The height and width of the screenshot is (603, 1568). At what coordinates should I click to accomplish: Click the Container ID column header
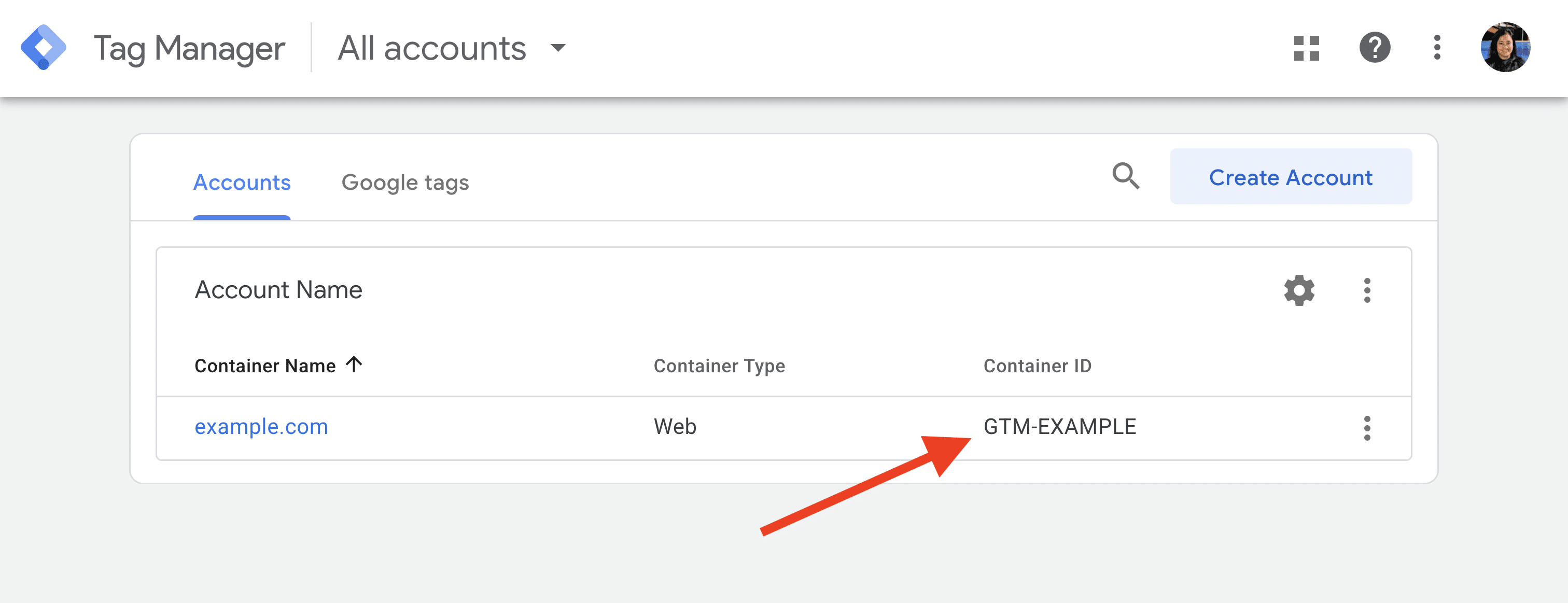[1037, 366]
